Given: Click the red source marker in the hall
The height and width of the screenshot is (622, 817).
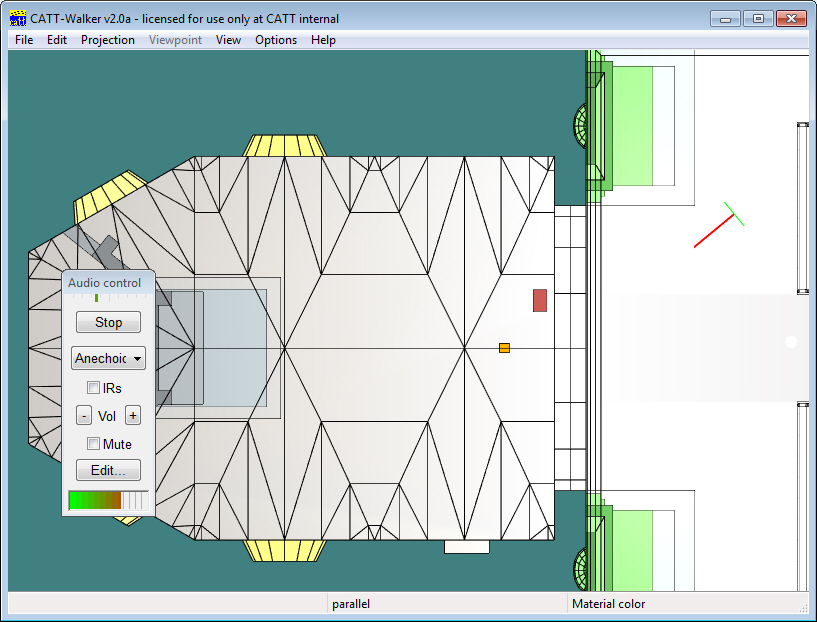Looking at the screenshot, I should point(540,300).
